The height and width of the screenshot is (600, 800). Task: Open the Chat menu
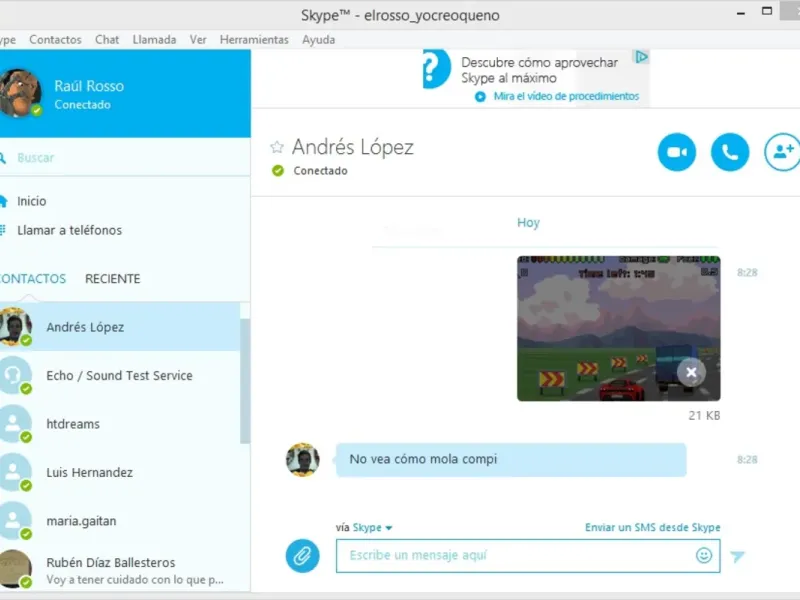pos(107,39)
